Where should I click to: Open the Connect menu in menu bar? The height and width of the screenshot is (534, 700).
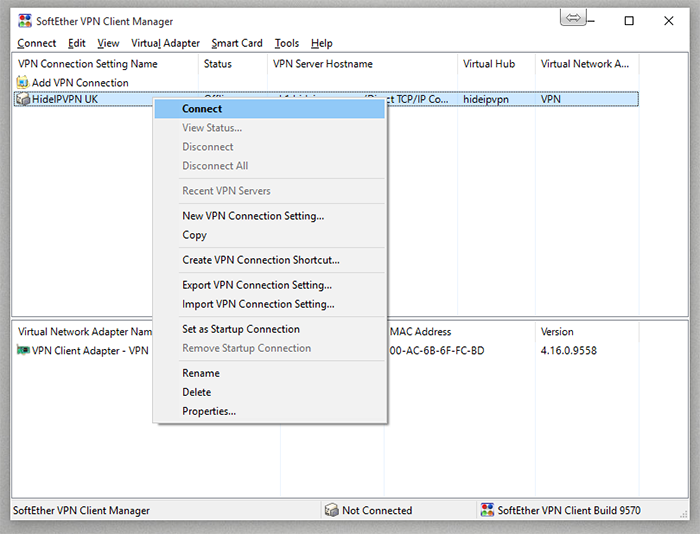pyautogui.click(x=37, y=43)
